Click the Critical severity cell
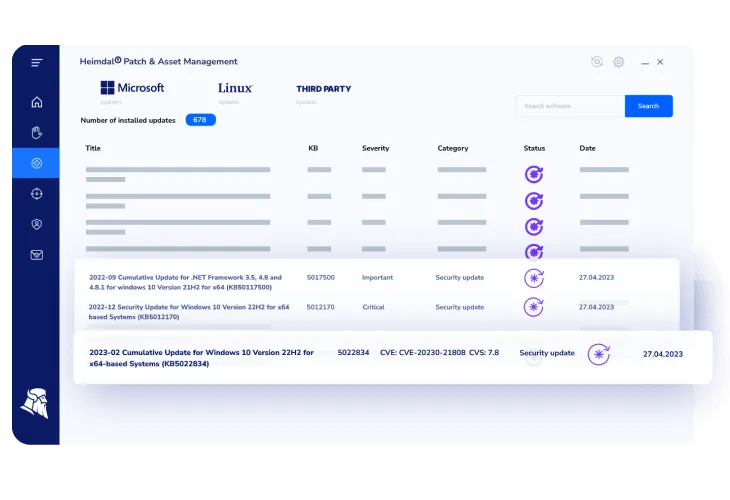 pyautogui.click(x=373, y=307)
